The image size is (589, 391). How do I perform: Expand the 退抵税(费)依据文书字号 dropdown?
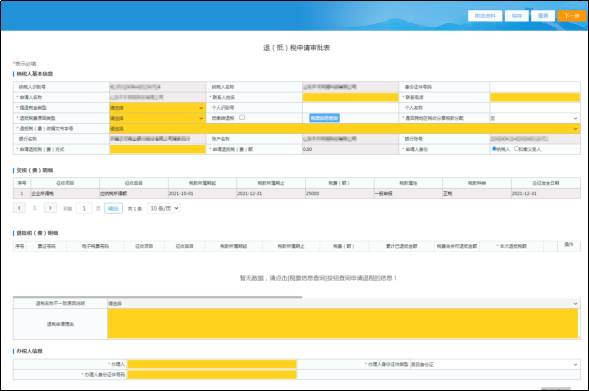[x=344, y=128]
